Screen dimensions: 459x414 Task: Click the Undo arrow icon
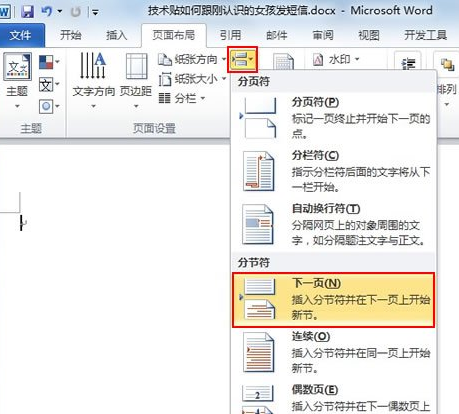pyautogui.click(x=46, y=12)
